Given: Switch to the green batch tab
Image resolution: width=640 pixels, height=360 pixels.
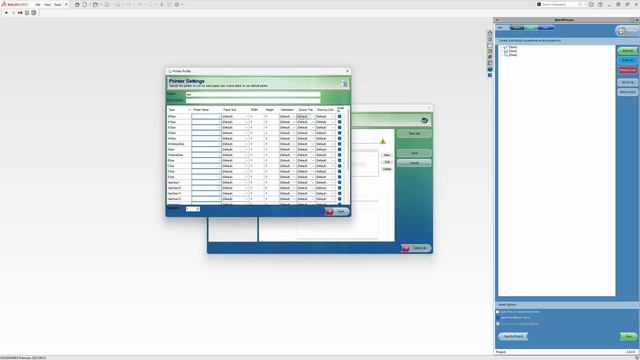Looking at the screenshot, I should point(531,28).
